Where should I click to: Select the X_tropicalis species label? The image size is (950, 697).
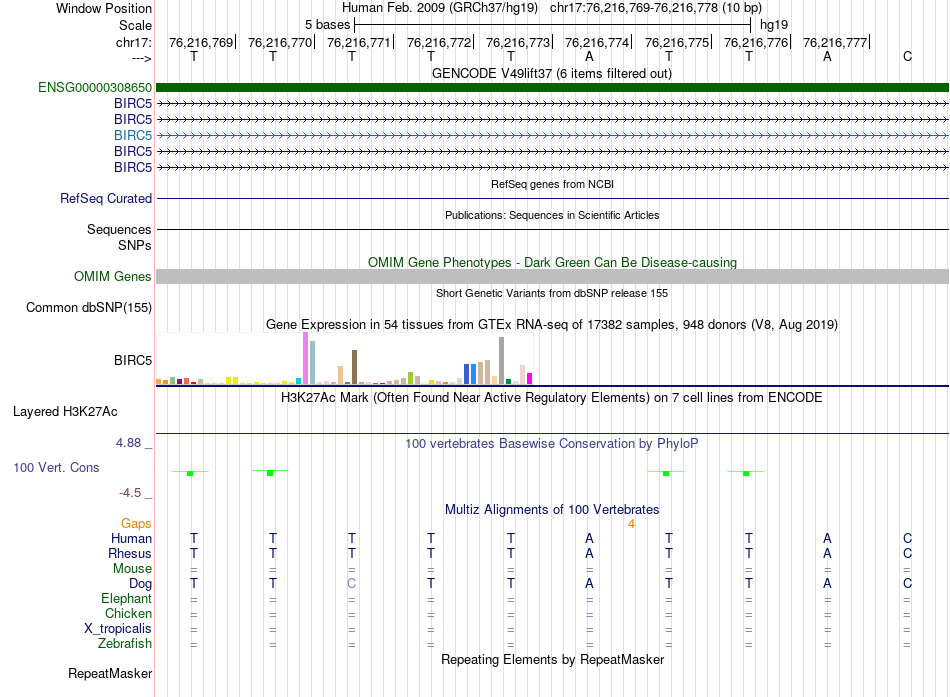(x=118, y=629)
